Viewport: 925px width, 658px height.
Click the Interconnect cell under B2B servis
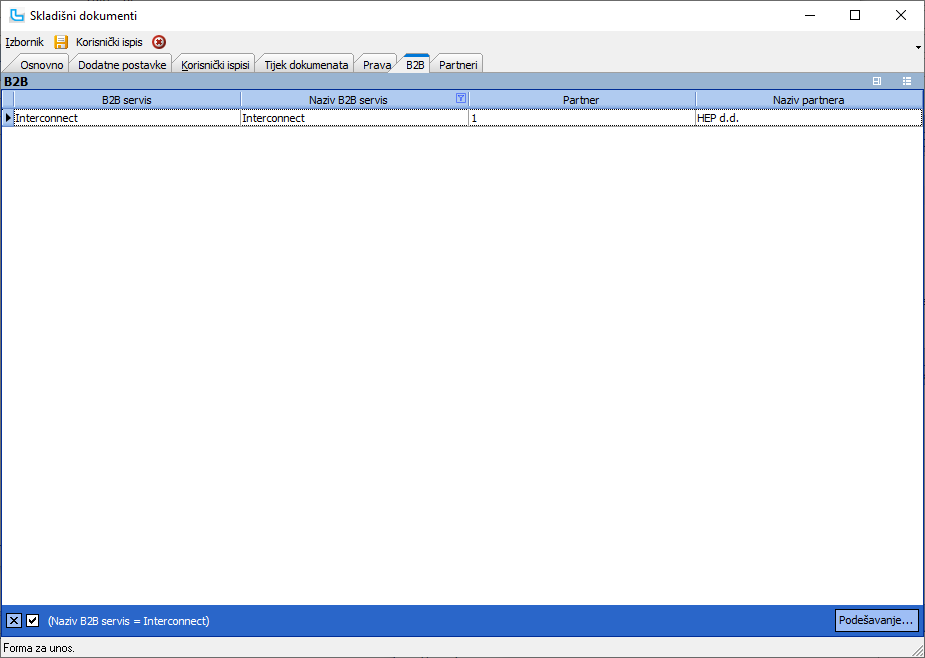(126, 118)
